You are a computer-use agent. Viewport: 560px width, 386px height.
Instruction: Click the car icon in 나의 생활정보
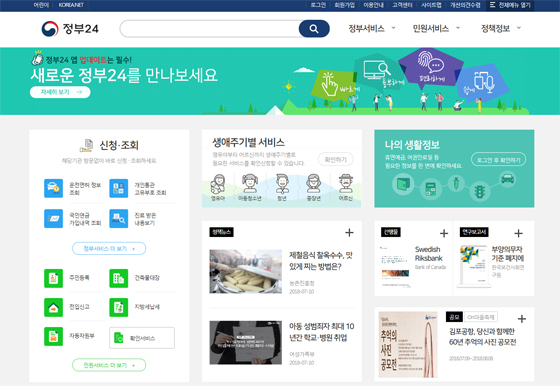coord(507,179)
